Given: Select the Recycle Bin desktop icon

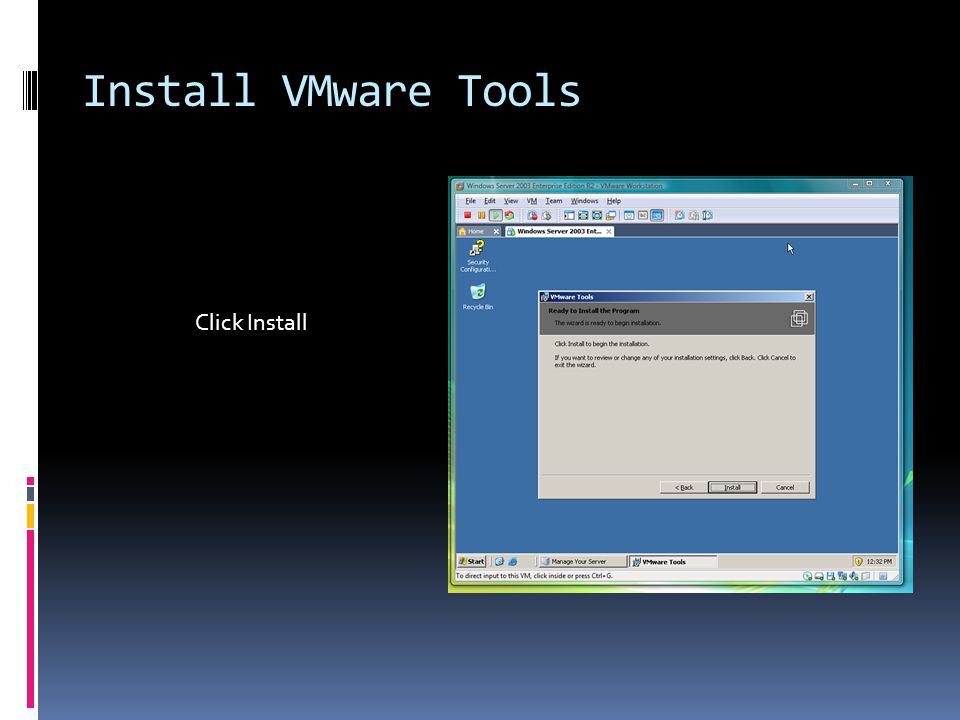Looking at the screenshot, I should [478, 297].
